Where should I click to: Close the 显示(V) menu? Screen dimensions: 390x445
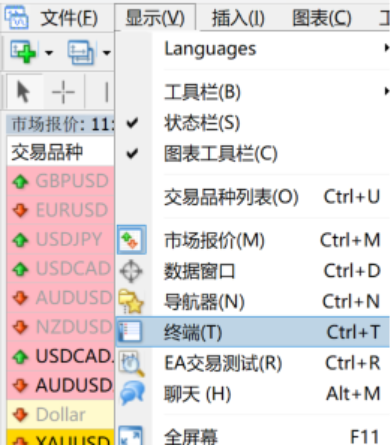[155, 18]
